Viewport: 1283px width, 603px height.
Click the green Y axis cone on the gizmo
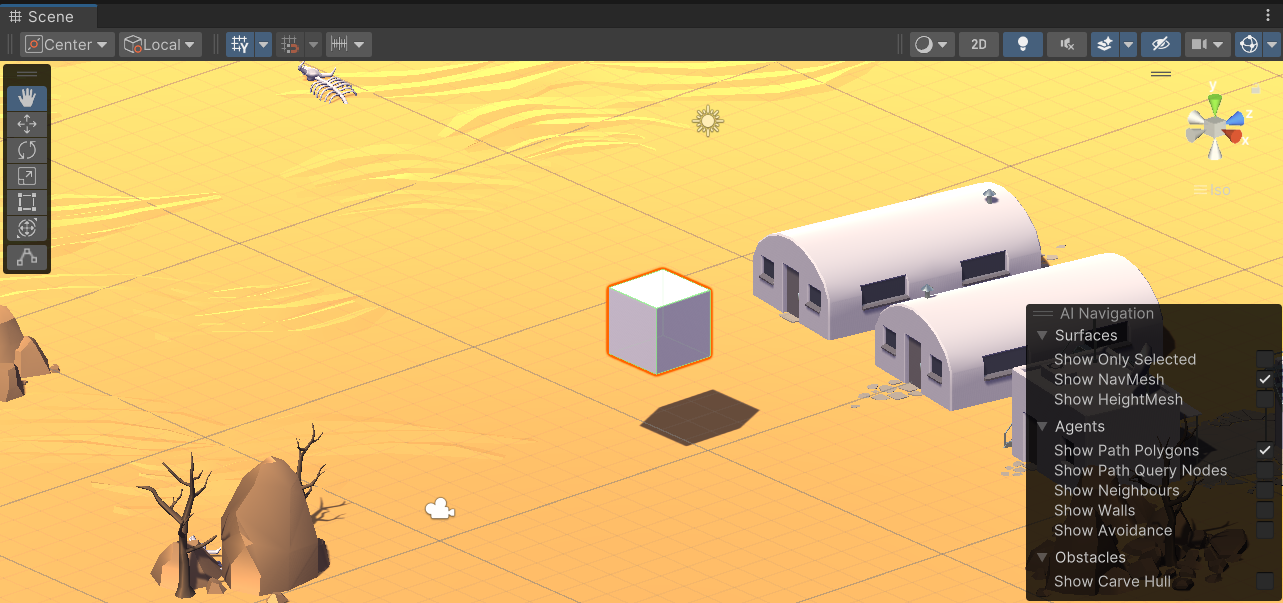pyautogui.click(x=1215, y=102)
